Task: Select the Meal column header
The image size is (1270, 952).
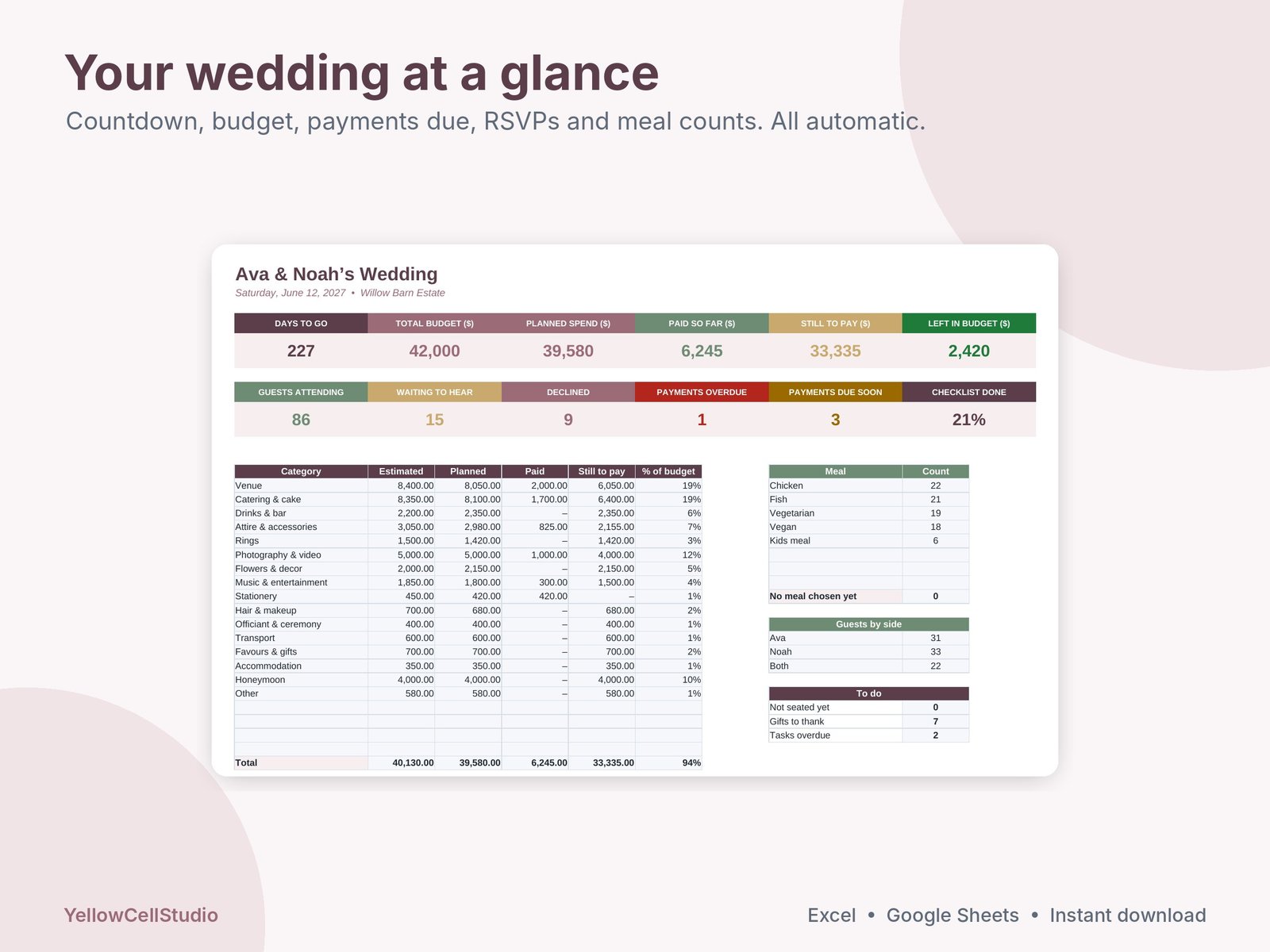Action: (x=835, y=471)
